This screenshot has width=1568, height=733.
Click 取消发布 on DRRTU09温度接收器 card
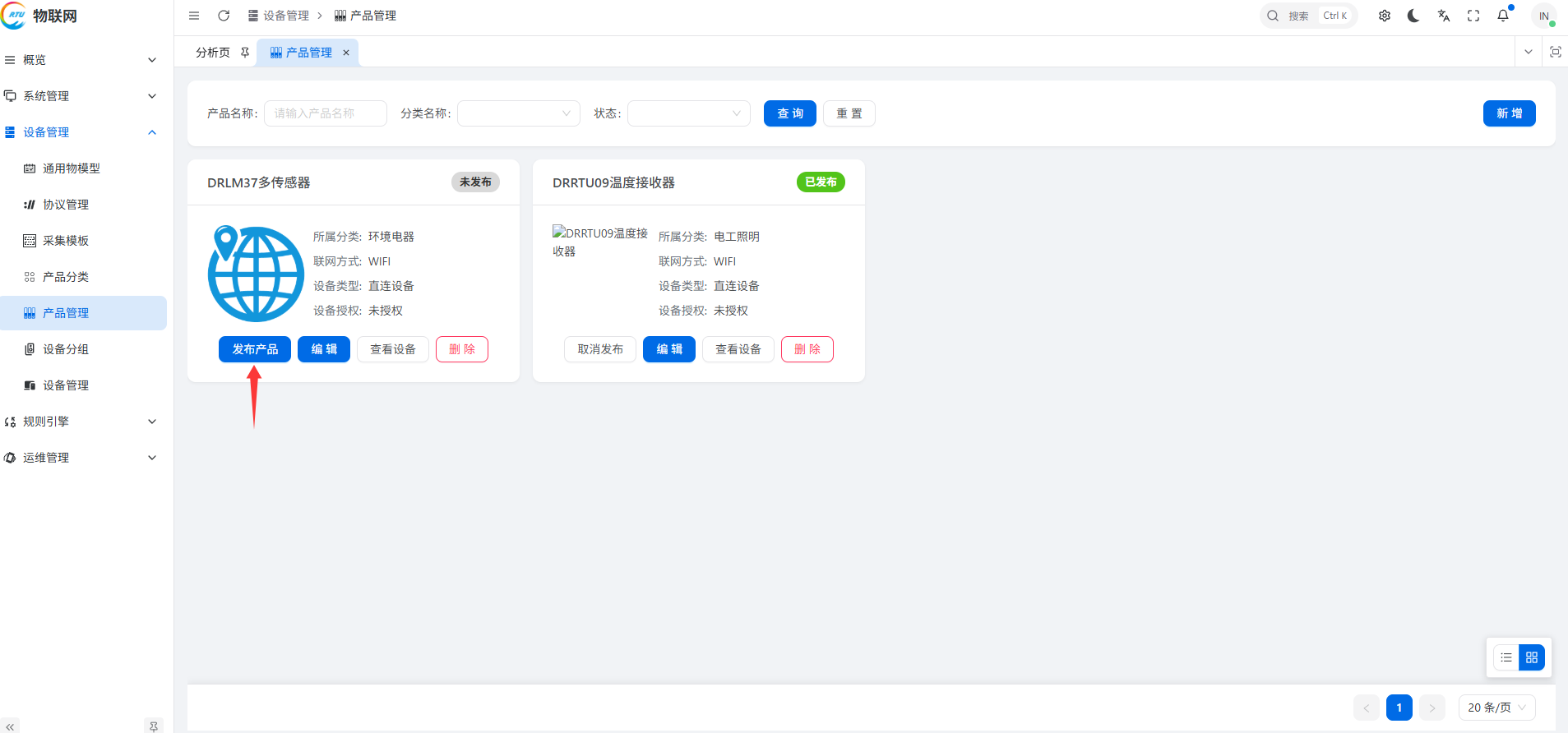600,349
